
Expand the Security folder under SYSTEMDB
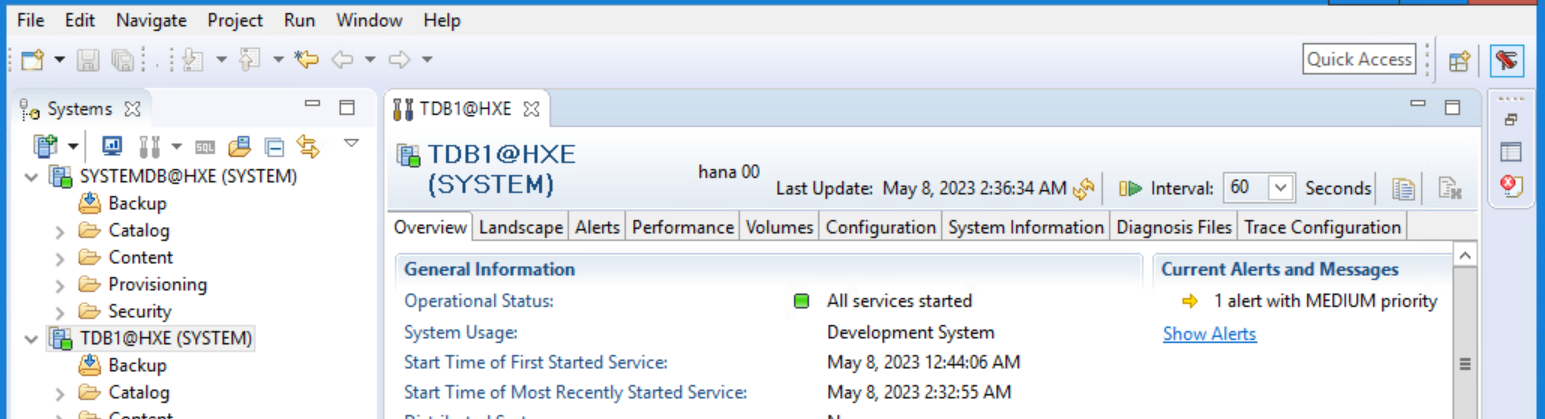60,312
